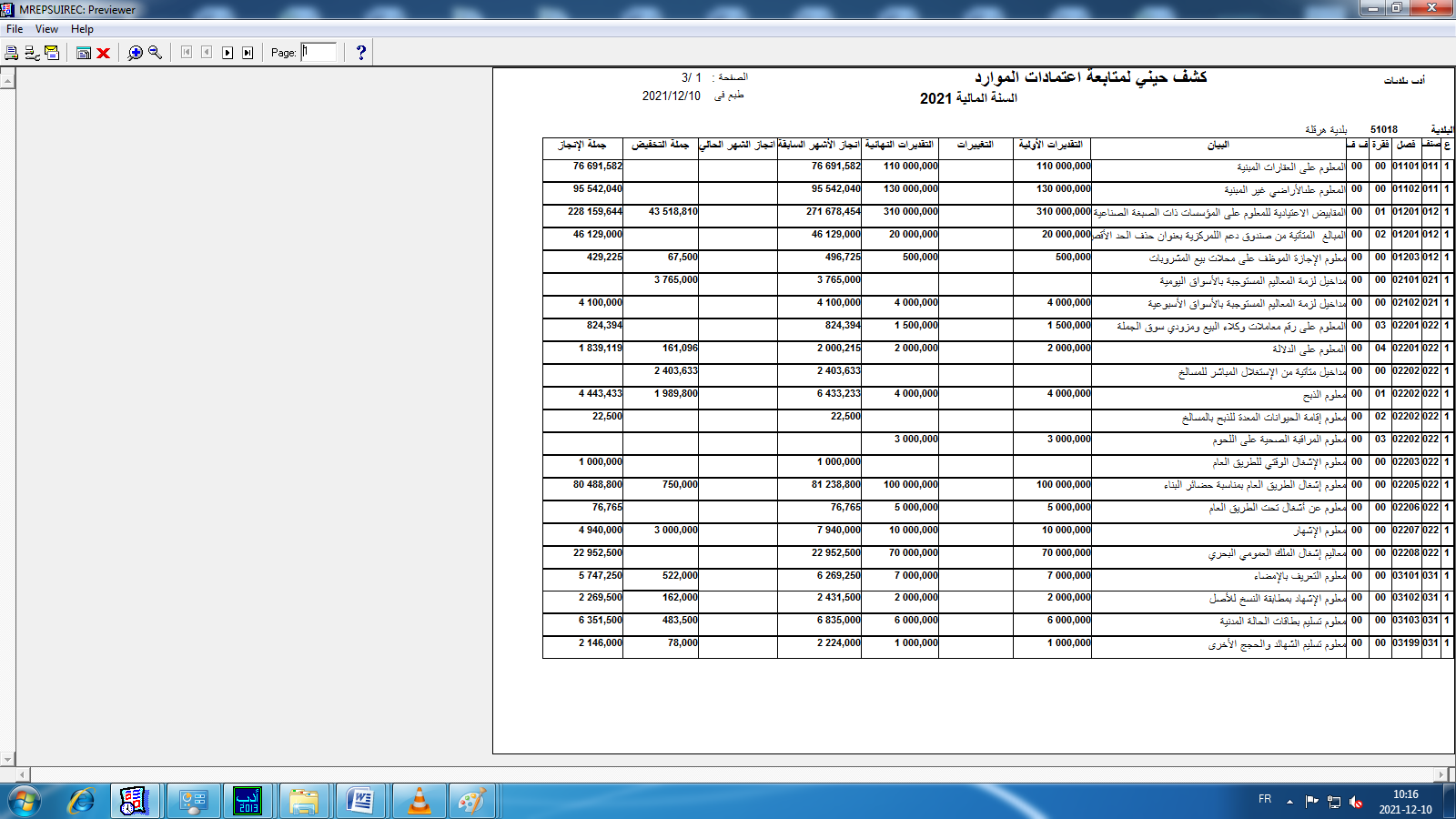This screenshot has height=819, width=1456.
Task: Open printer setup from the toolbar
Action: point(32,53)
